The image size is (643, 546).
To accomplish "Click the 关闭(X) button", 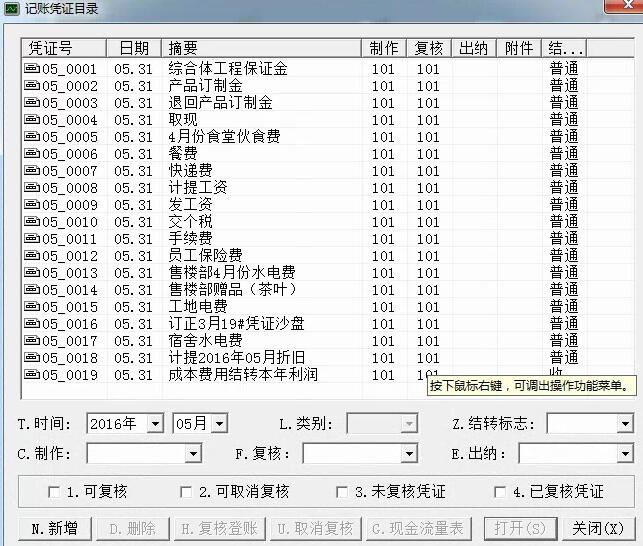I will click(x=598, y=528).
